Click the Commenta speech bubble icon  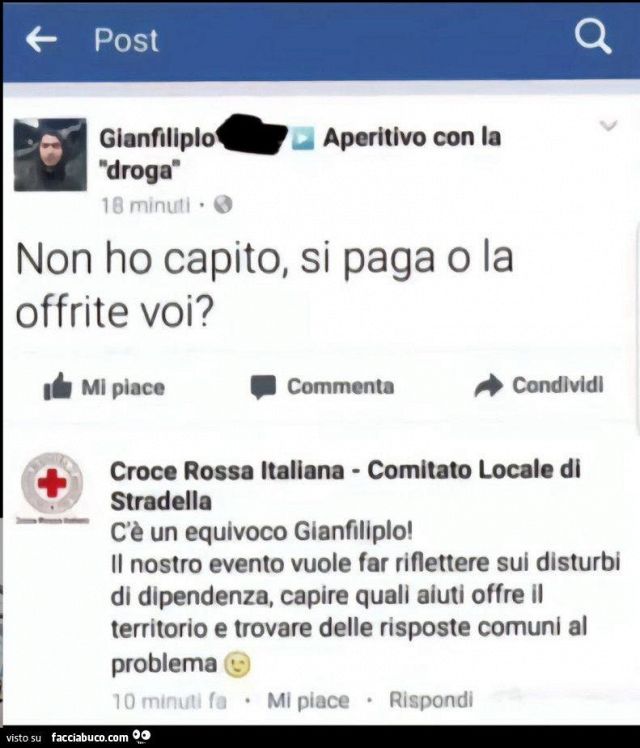263,387
